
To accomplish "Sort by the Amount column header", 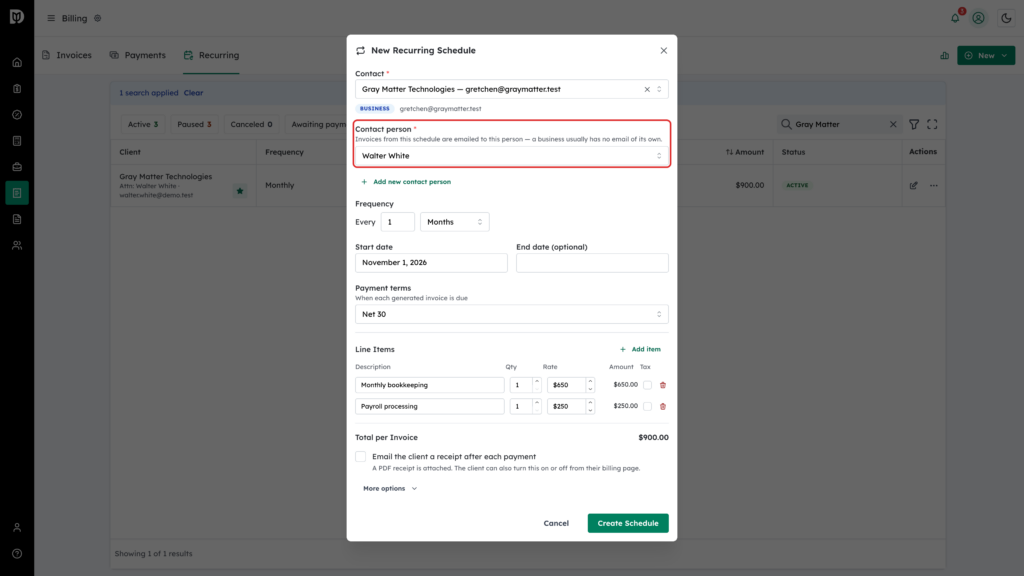I will point(744,152).
